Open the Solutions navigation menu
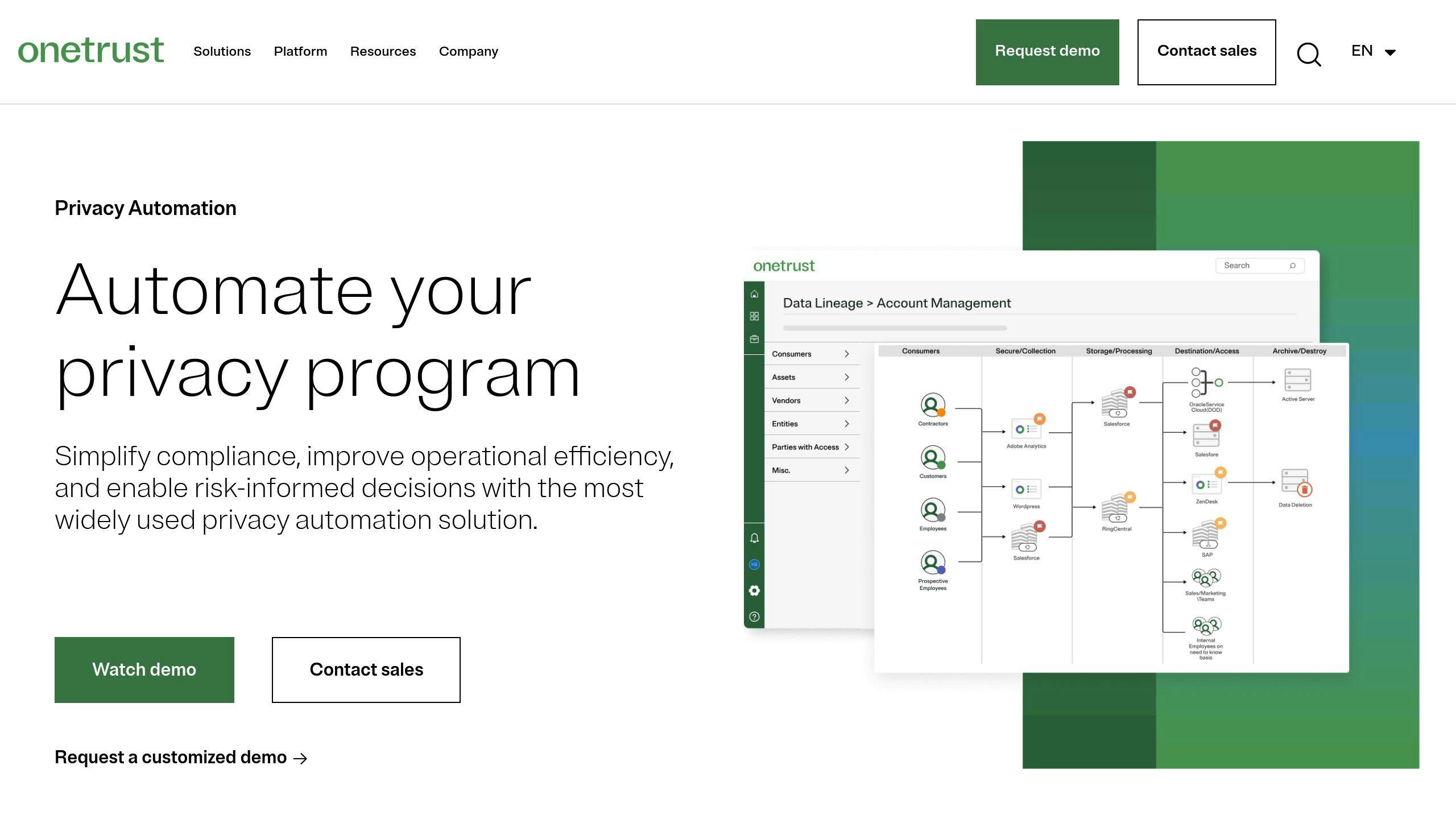This screenshot has height=819, width=1456. coord(222,52)
